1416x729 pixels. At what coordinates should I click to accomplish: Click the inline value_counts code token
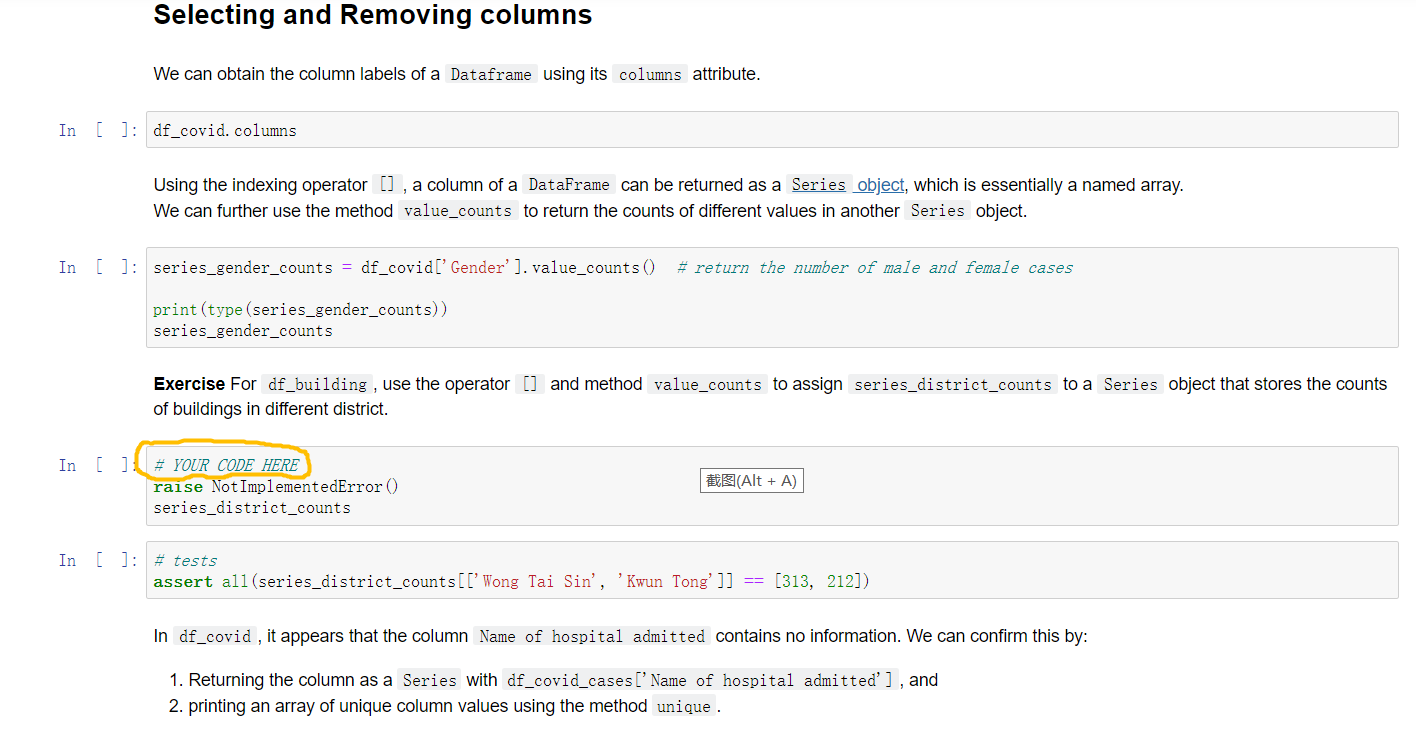pos(457,210)
